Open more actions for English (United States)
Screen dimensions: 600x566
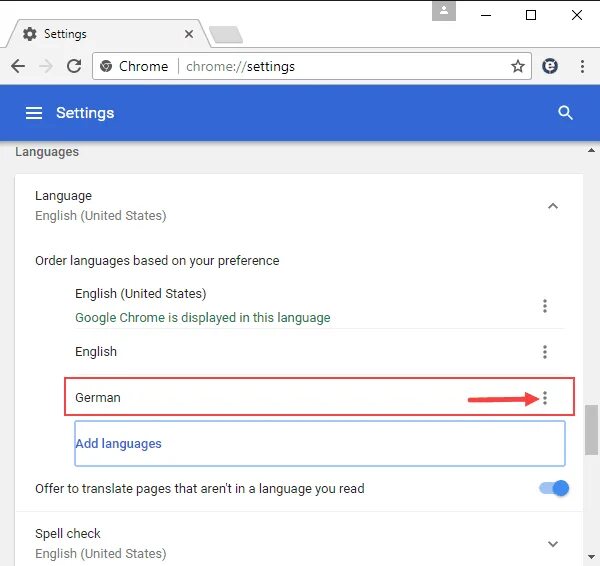pos(545,306)
